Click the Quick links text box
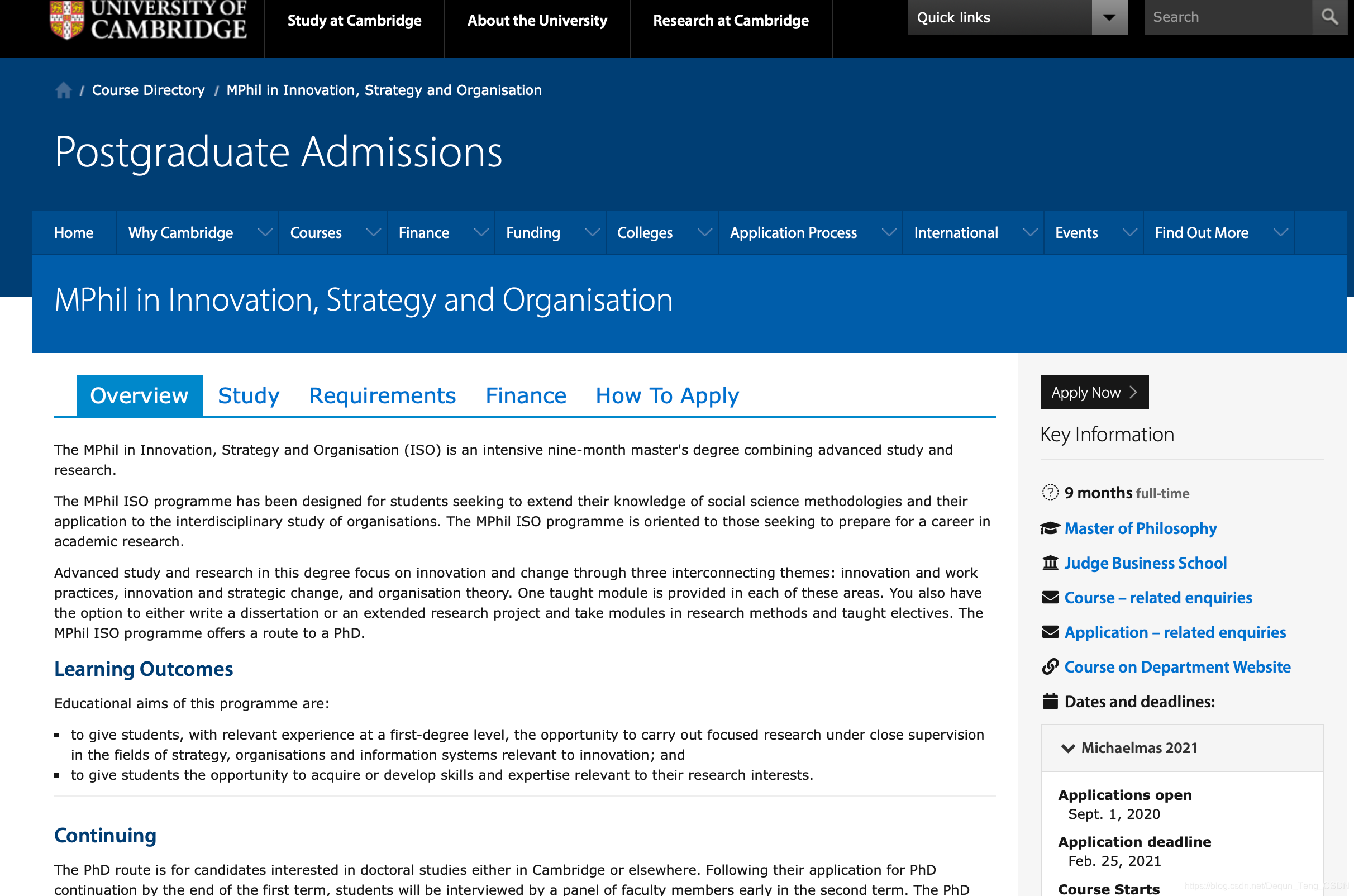 1000,17
